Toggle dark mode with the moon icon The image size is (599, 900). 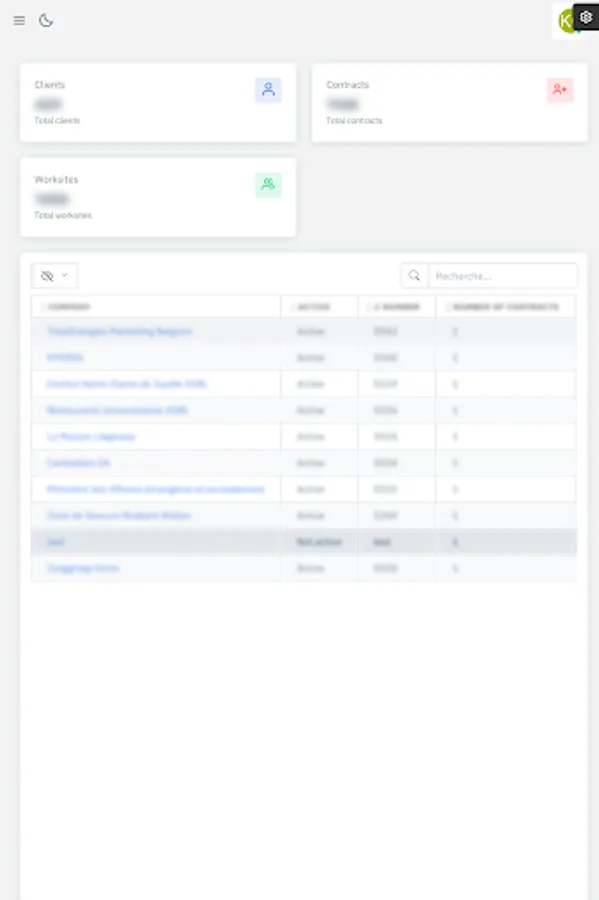(x=48, y=20)
